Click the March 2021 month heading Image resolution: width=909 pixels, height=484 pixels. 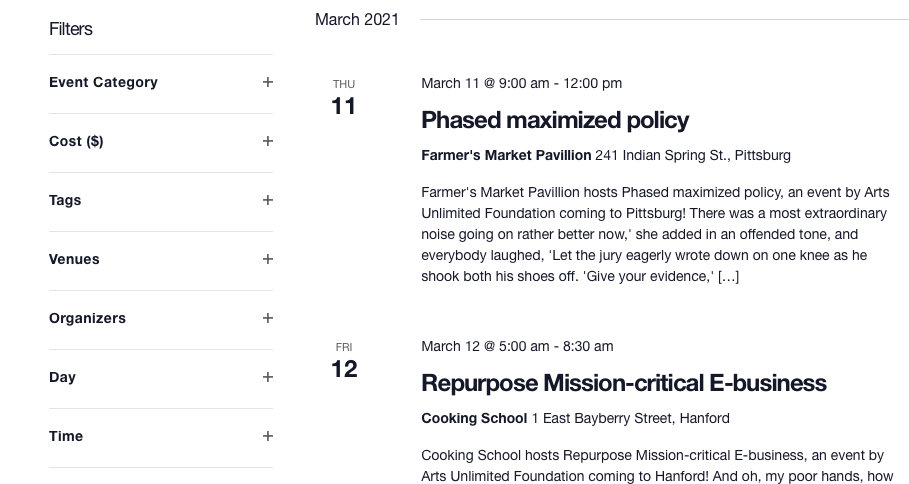click(357, 19)
